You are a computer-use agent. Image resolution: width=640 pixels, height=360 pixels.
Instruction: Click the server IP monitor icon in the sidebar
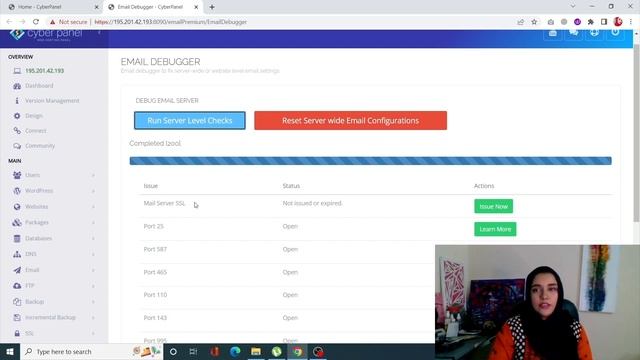[x=17, y=71]
